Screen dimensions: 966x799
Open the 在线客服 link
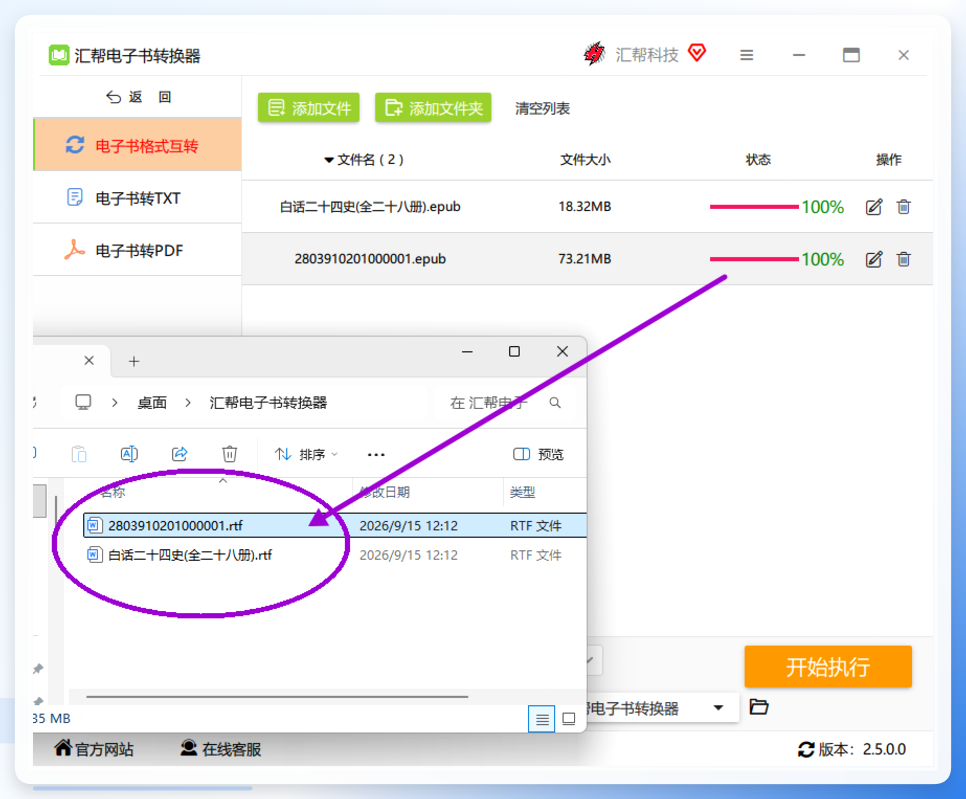(221, 749)
